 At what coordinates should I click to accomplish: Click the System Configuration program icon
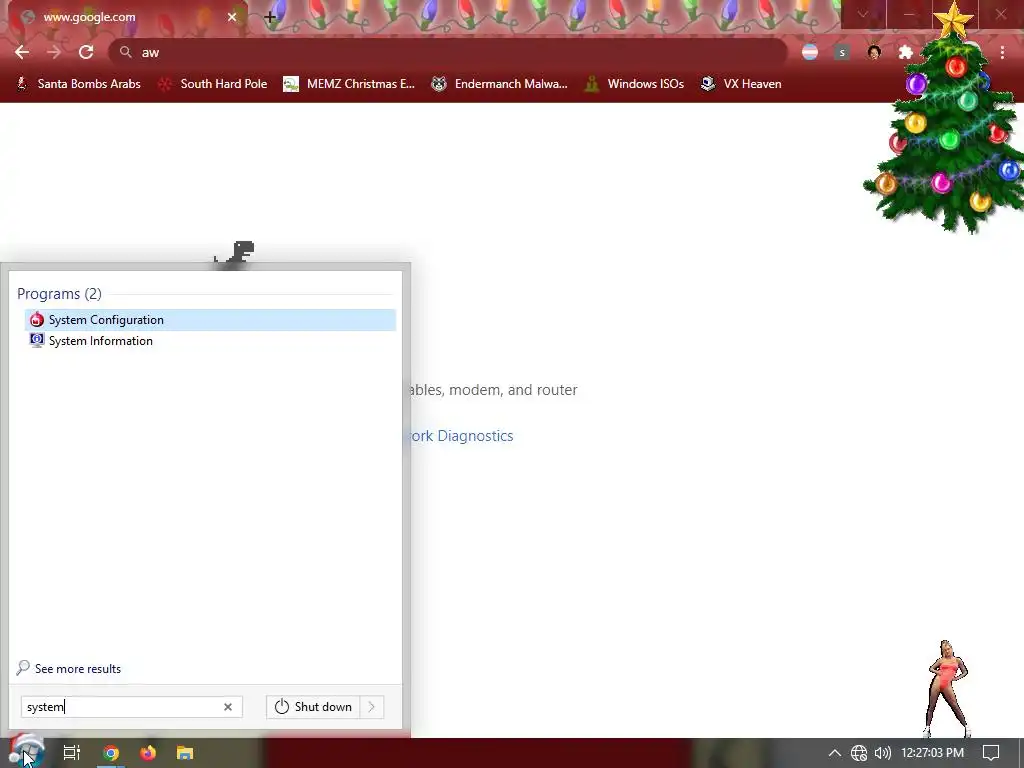37,319
